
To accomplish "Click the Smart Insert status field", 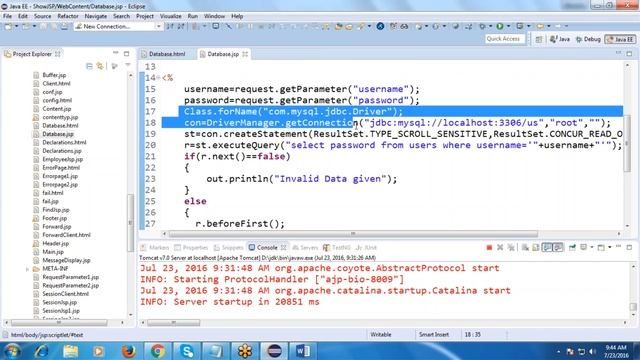I will (433, 335).
